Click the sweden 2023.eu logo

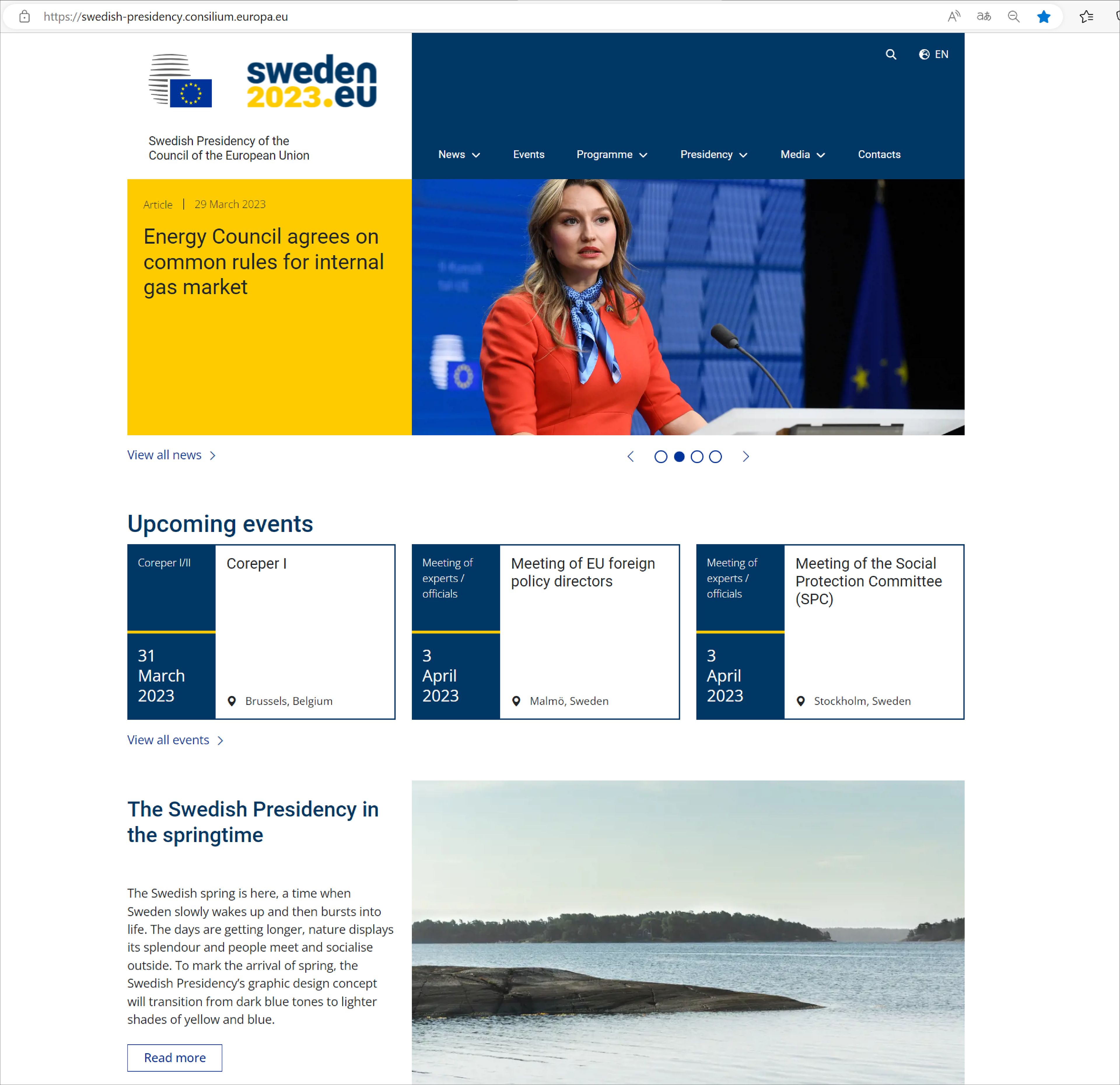coord(312,81)
